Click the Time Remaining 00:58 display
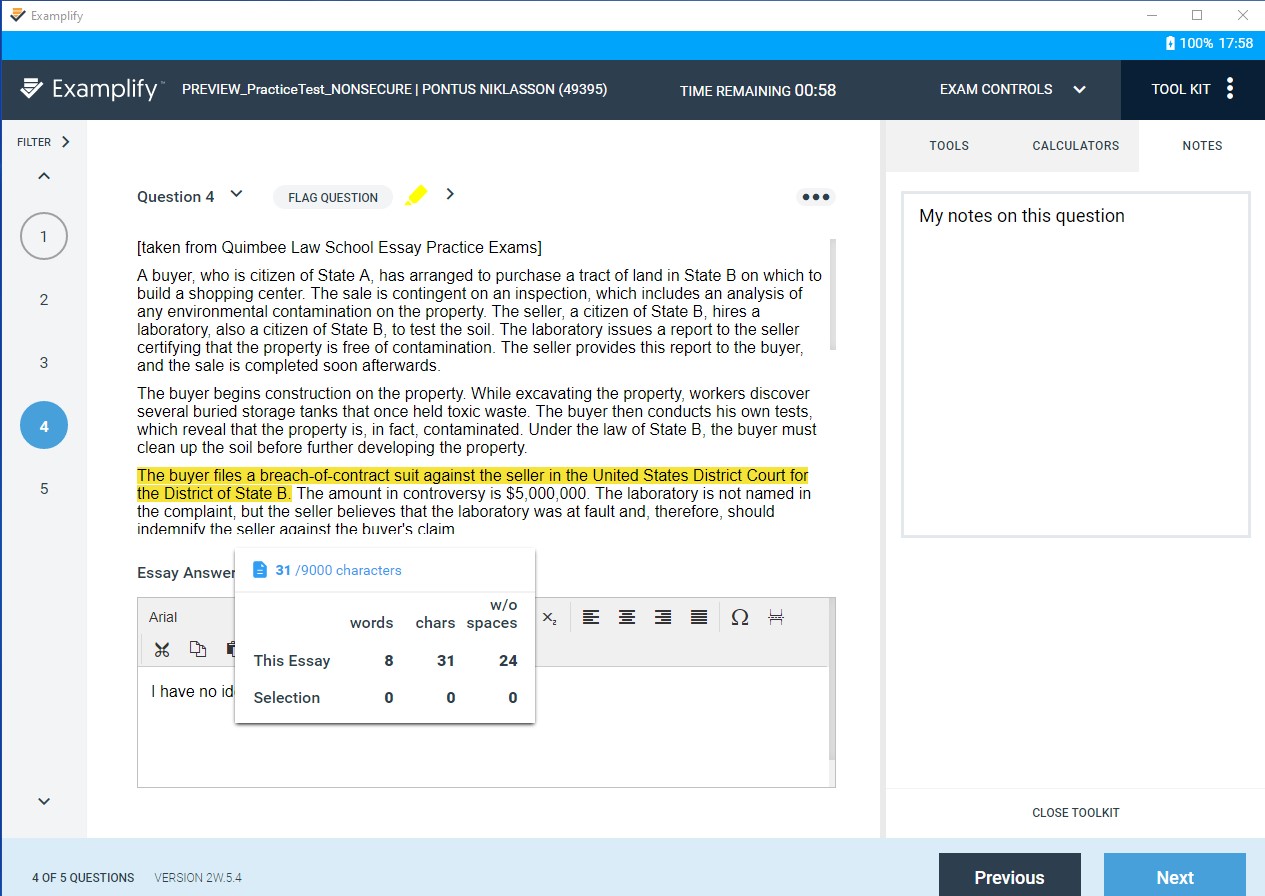The image size is (1265, 896). 758,90
